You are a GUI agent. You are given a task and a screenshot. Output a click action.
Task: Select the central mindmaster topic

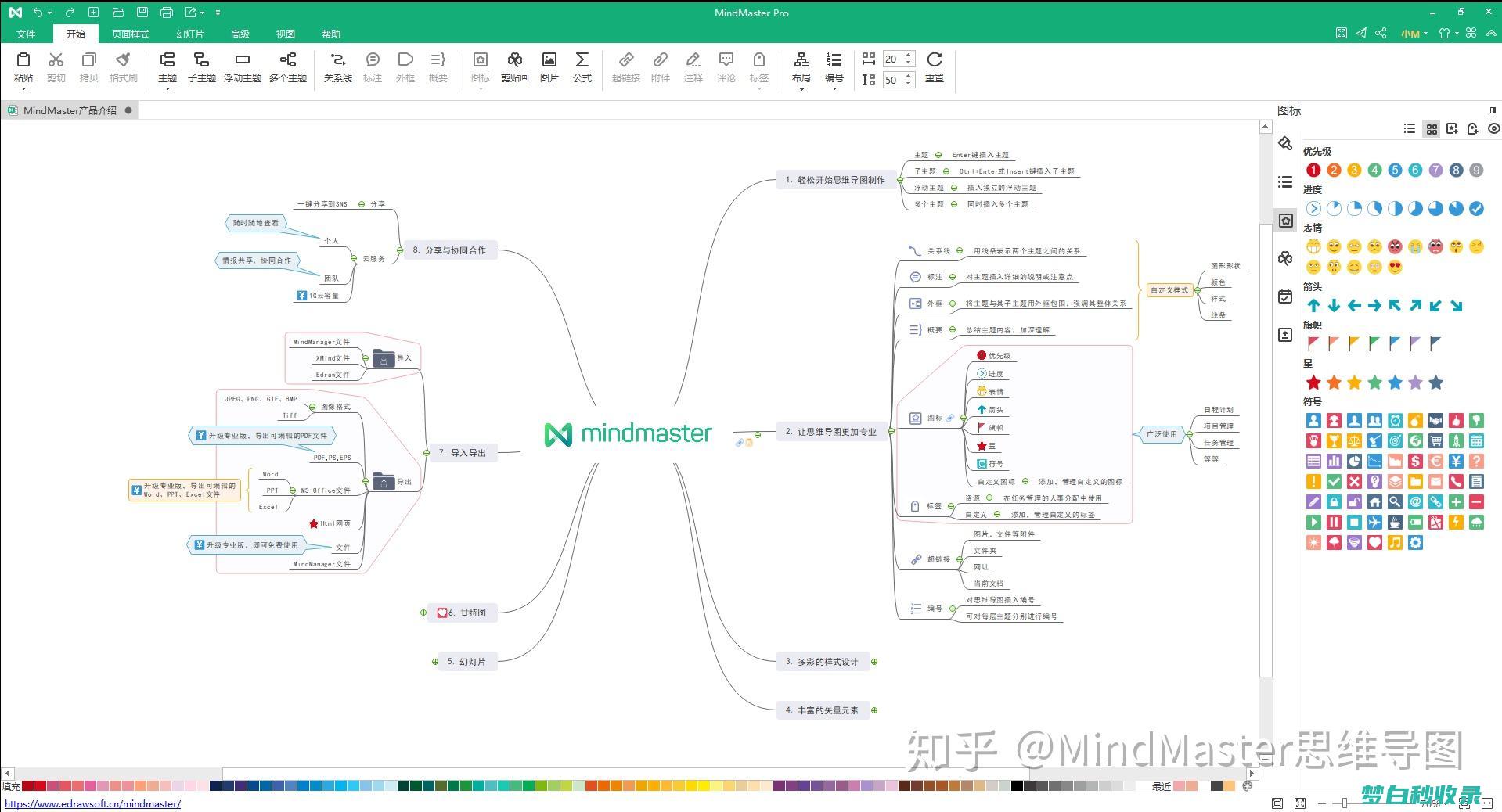click(629, 433)
